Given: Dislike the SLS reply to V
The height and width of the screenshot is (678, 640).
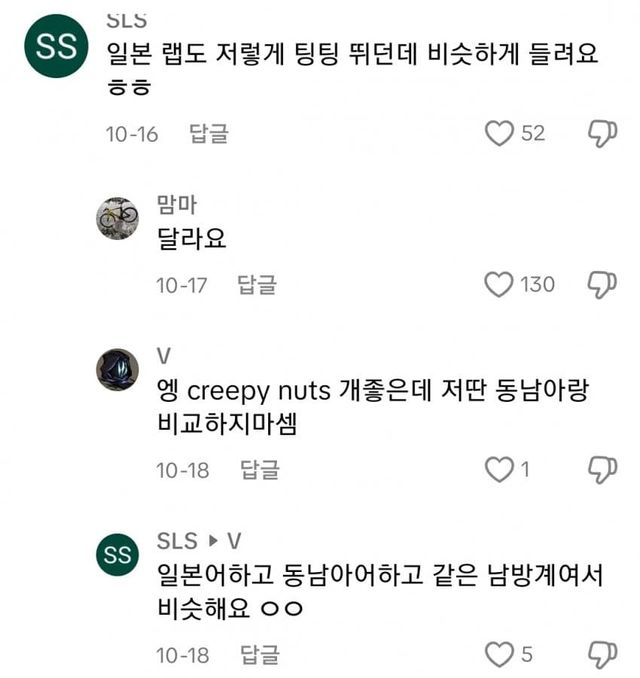Looking at the screenshot, I should pyautogui.click(x=601, y=655).
